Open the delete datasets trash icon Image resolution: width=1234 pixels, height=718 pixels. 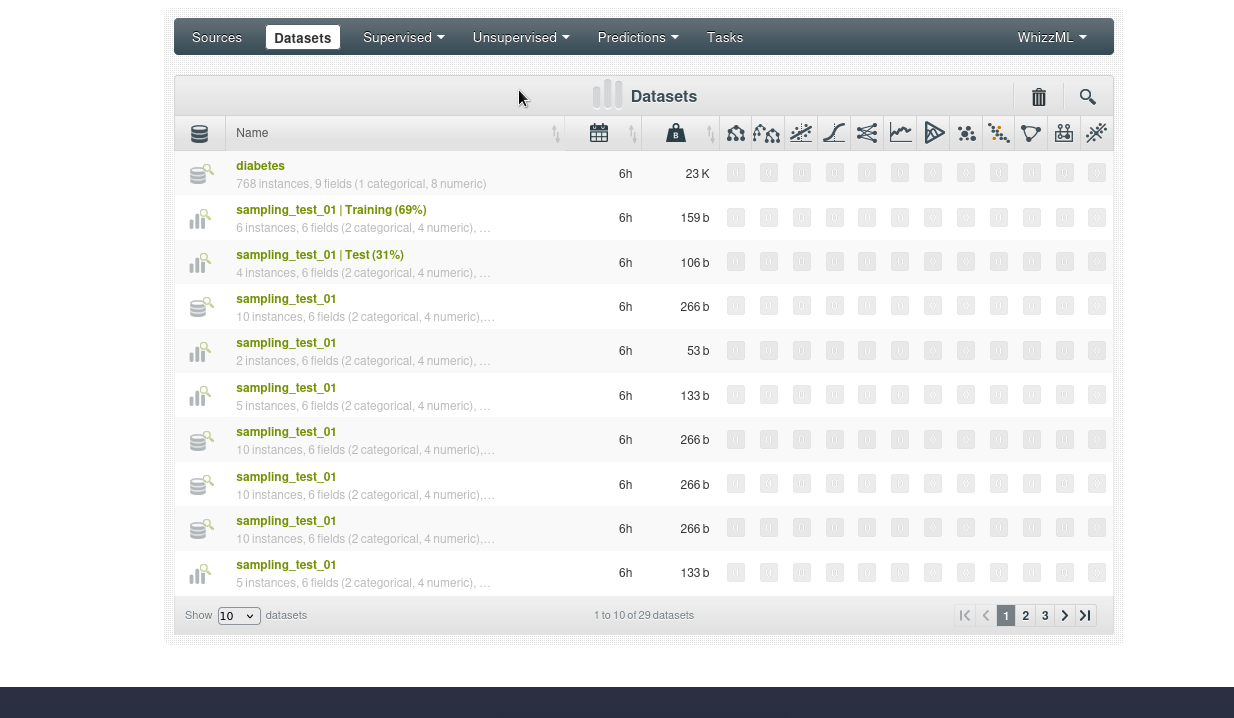tap(1038, 97)
